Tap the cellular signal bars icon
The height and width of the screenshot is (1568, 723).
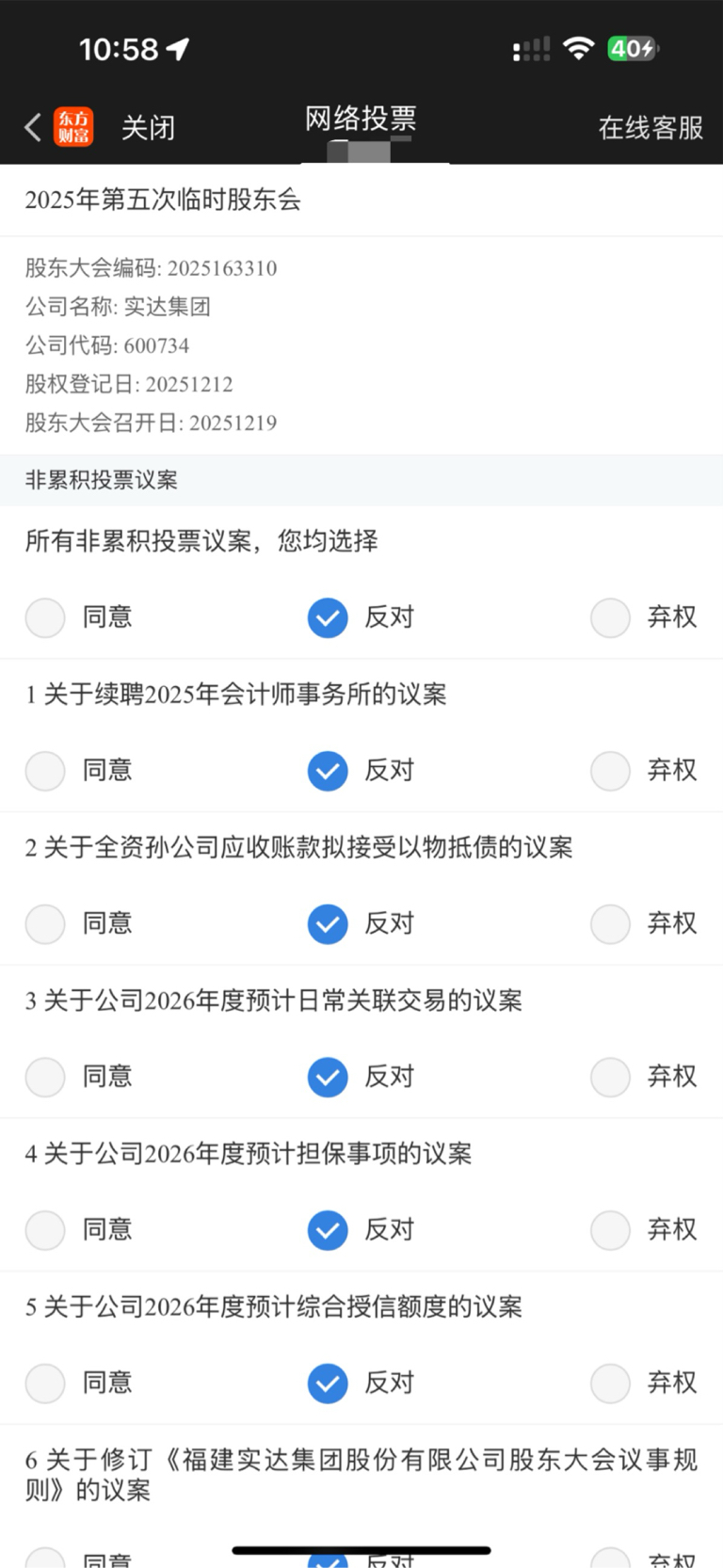click(531, 49)
